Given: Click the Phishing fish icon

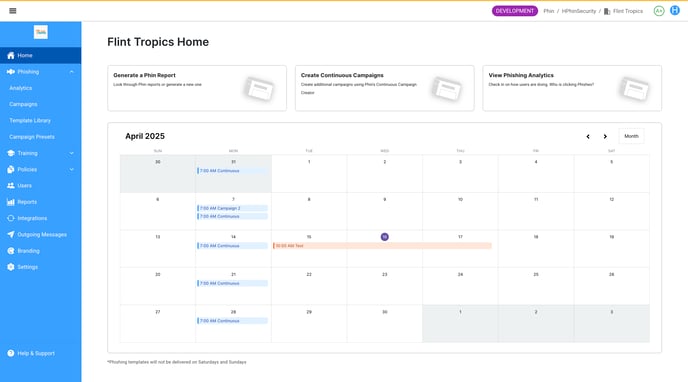Looking at the screenshot, I should pos(11,71).
